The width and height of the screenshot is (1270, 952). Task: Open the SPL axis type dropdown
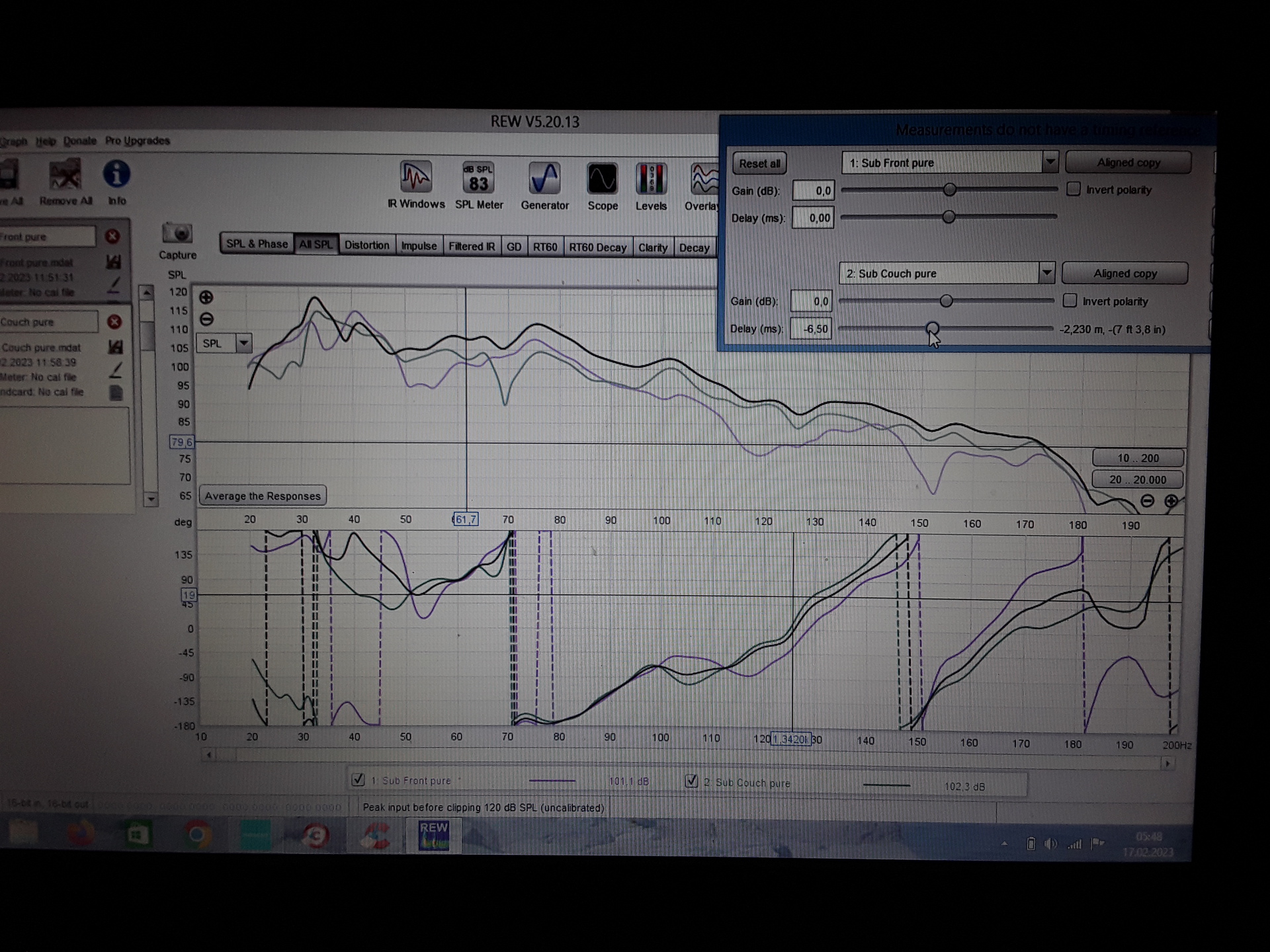[243, 343]
